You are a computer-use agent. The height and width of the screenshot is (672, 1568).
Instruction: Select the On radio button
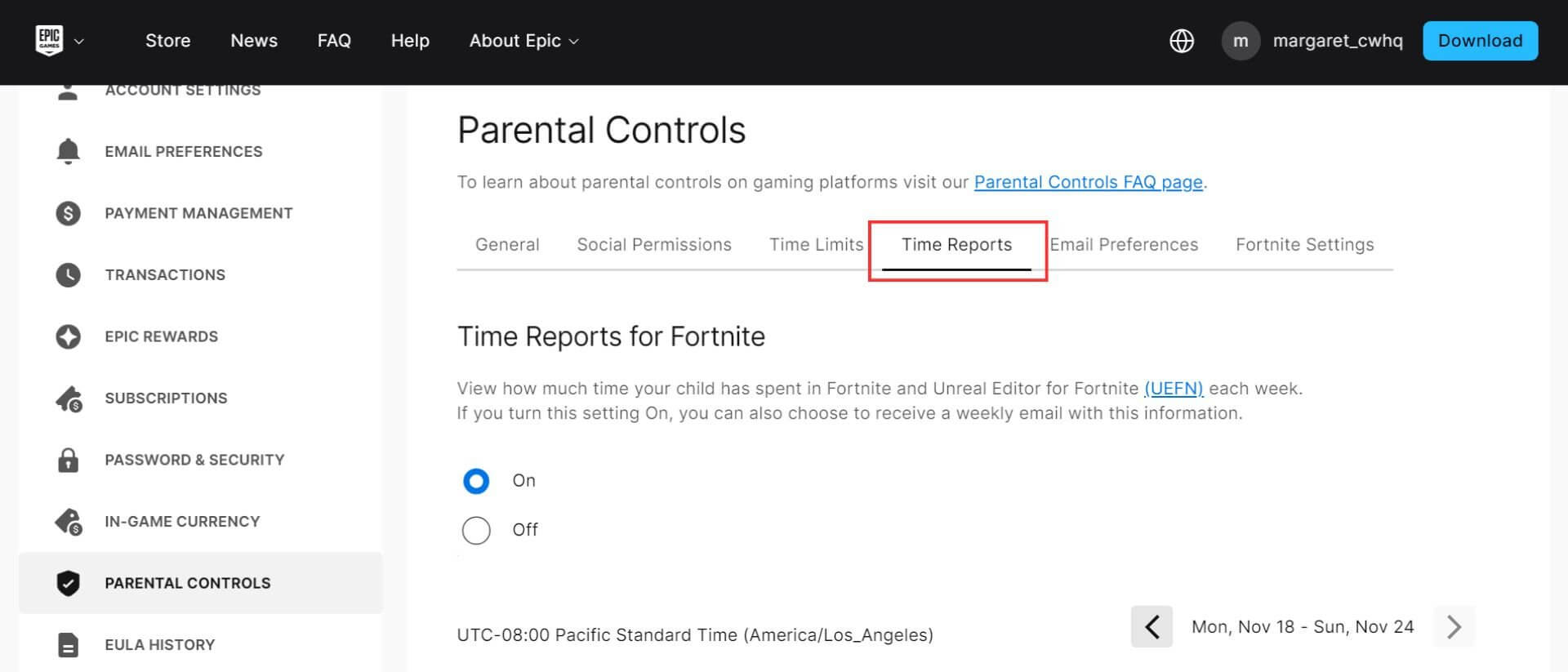pyautogui.click(x=476, y=481)
